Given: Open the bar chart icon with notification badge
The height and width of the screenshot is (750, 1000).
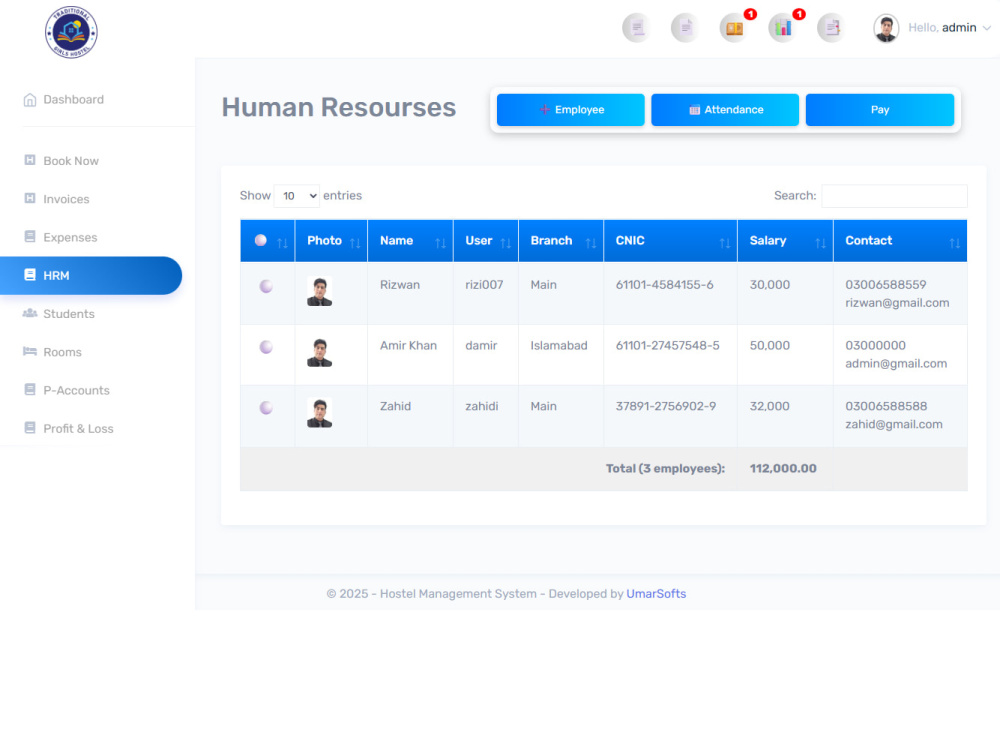Looking at the screenshot, I should [783, 28].
